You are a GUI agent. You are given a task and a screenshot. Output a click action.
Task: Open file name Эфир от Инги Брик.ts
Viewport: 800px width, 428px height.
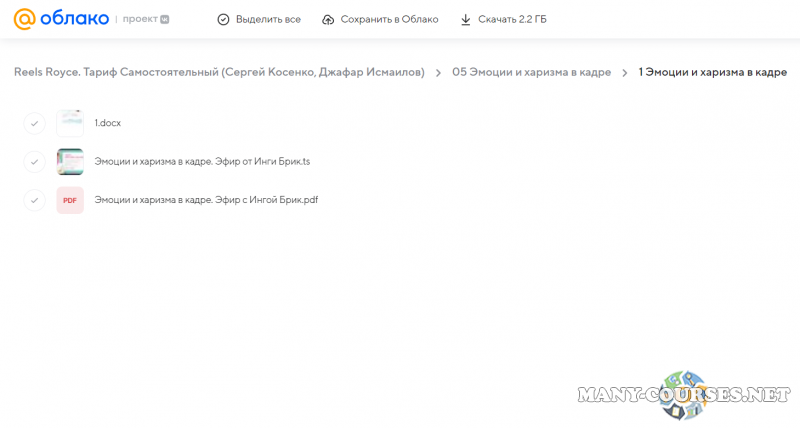pos(202,161)
